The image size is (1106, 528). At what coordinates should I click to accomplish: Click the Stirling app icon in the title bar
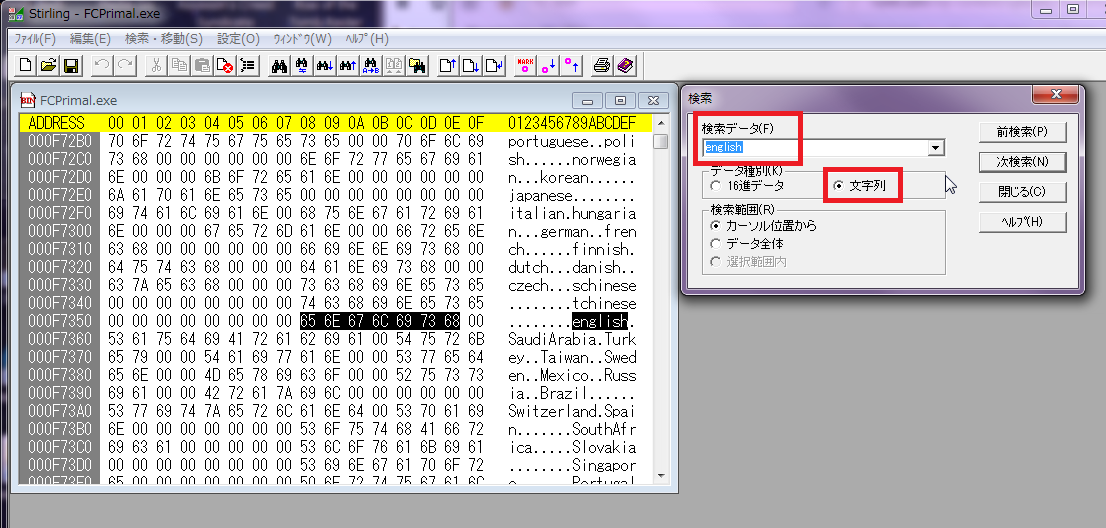(x=15, y=13)
